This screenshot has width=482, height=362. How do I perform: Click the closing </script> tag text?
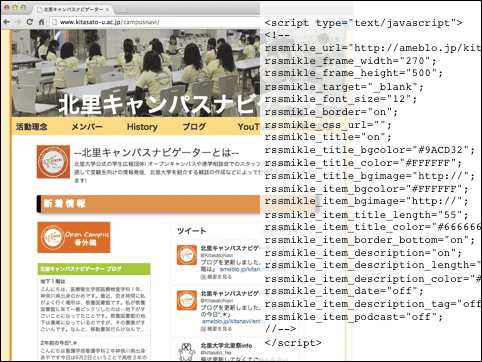click(x=293, y=343)
